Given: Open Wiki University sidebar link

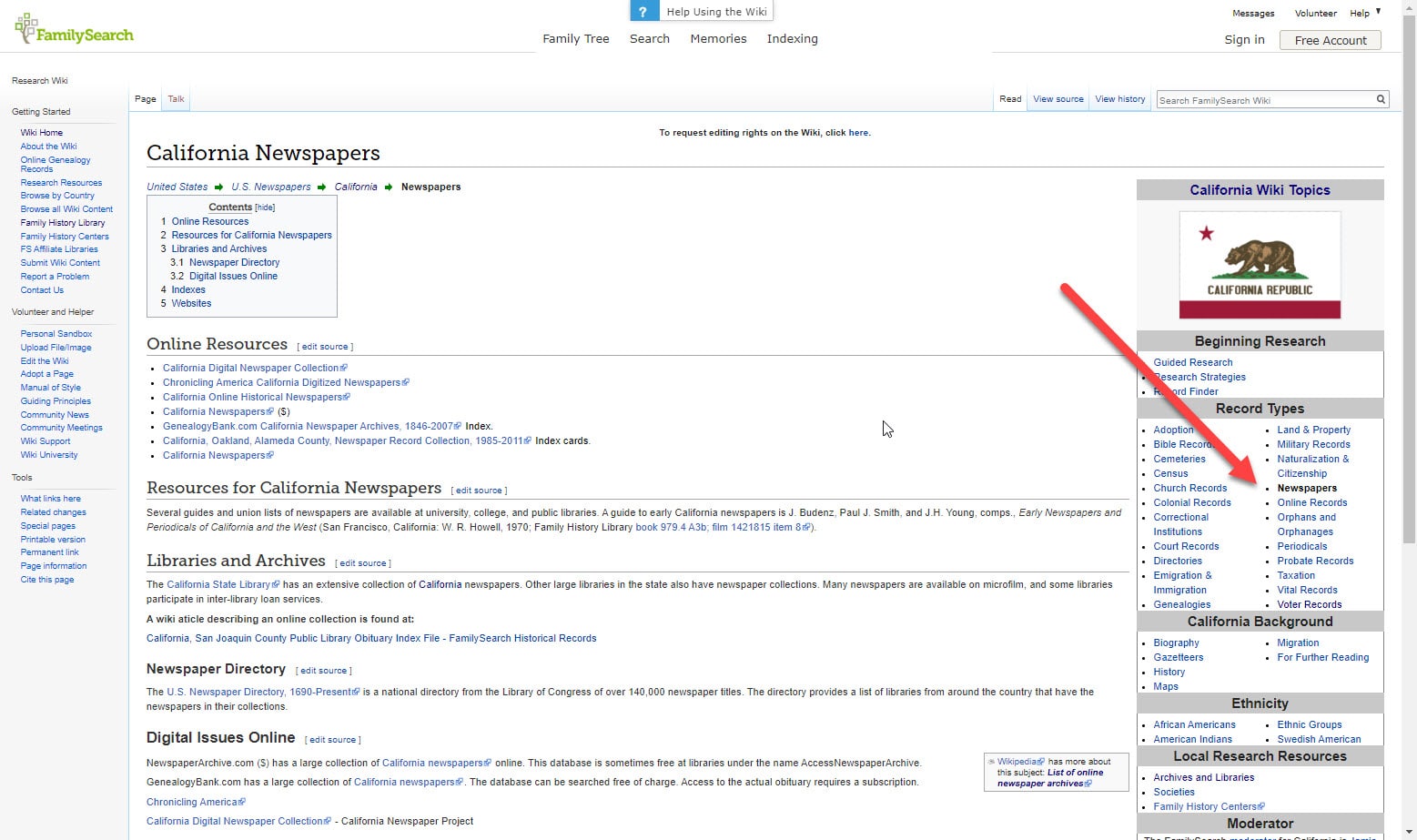Looking at the screenshot, I should coord(49,455).
